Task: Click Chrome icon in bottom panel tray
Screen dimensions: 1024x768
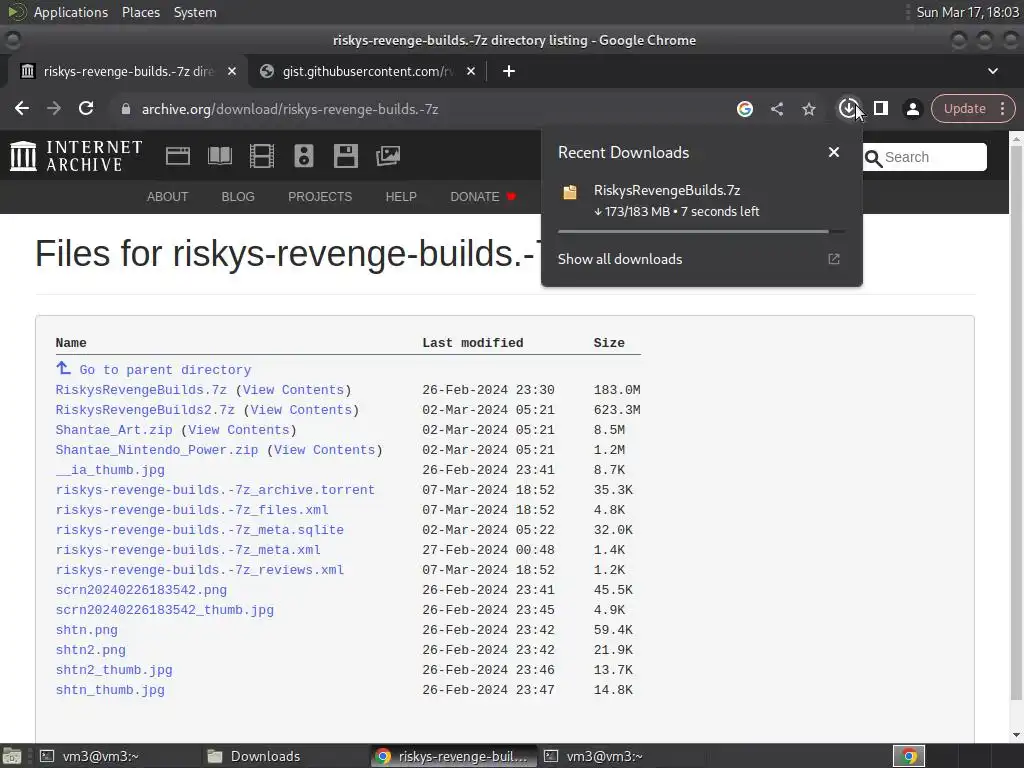Action: coord(909,756)
